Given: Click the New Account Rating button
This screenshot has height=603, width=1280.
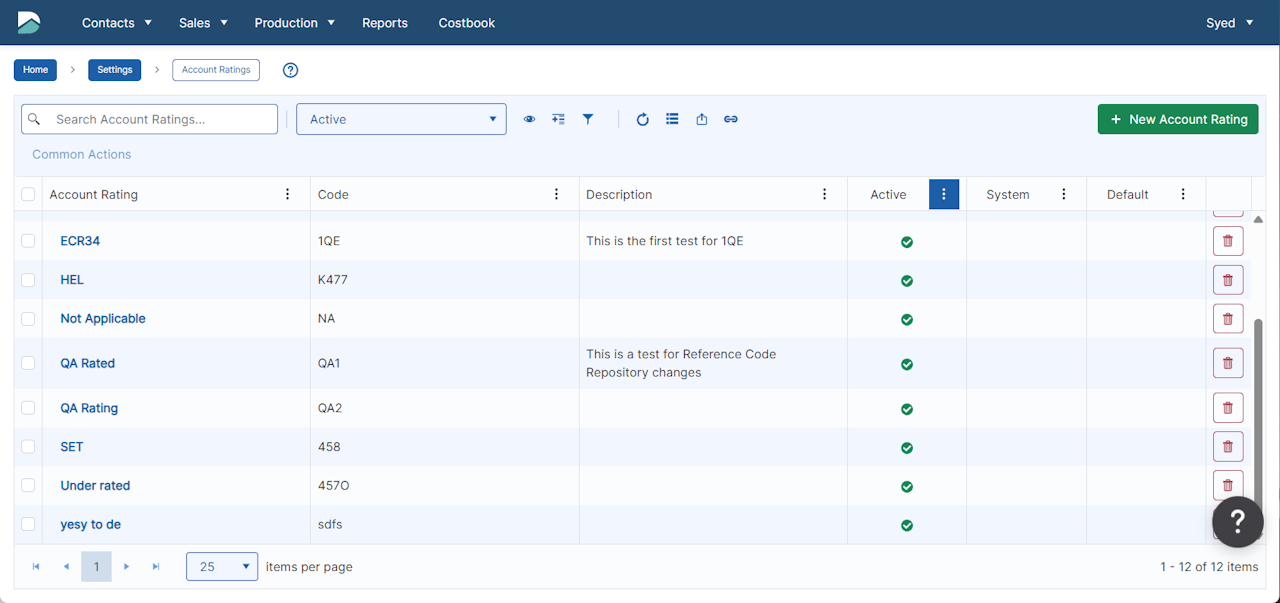Looking at the screenshot, I should pyautogui.click(x=1177, y=119).
